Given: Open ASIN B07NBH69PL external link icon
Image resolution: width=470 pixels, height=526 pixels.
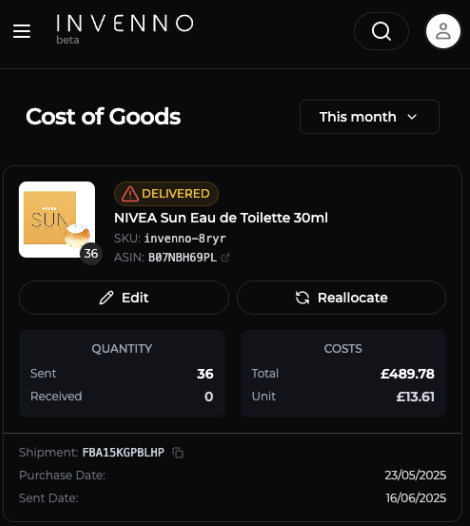Looking at the screenshot, I should pos(225,258).
